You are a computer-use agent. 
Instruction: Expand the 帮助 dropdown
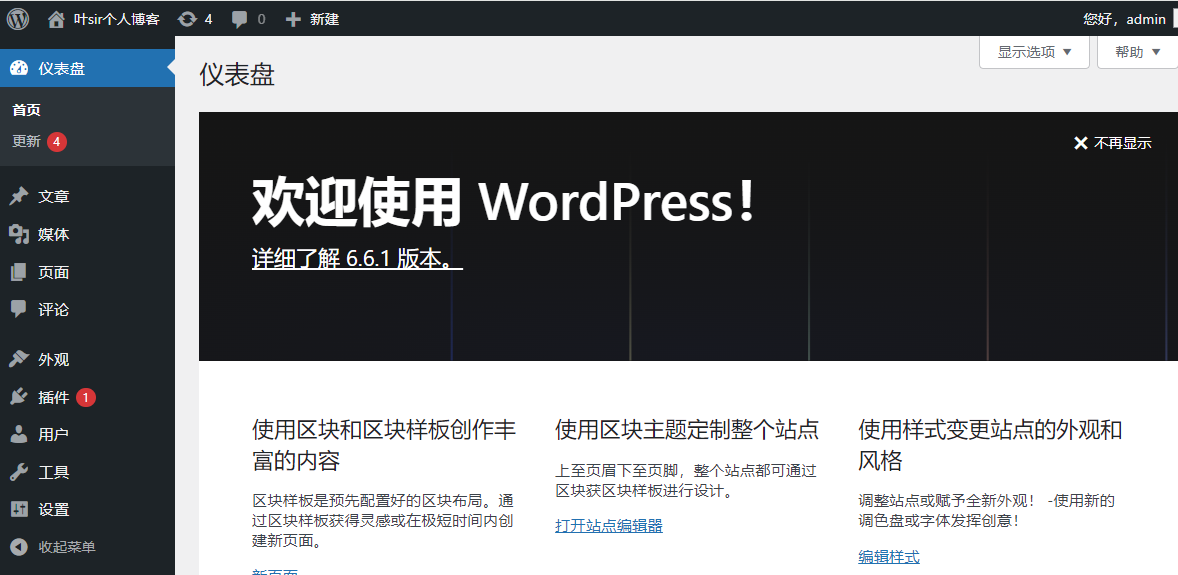coord(1137,52)
